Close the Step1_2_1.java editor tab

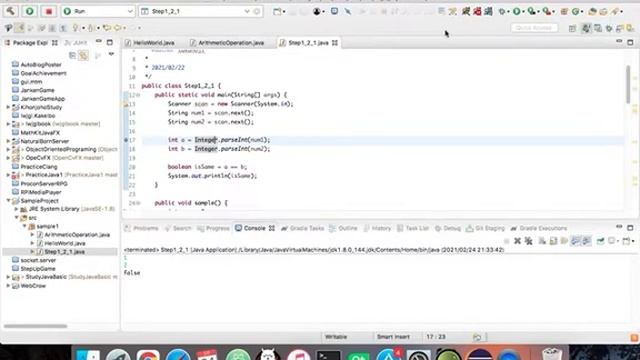click(335, 43)
